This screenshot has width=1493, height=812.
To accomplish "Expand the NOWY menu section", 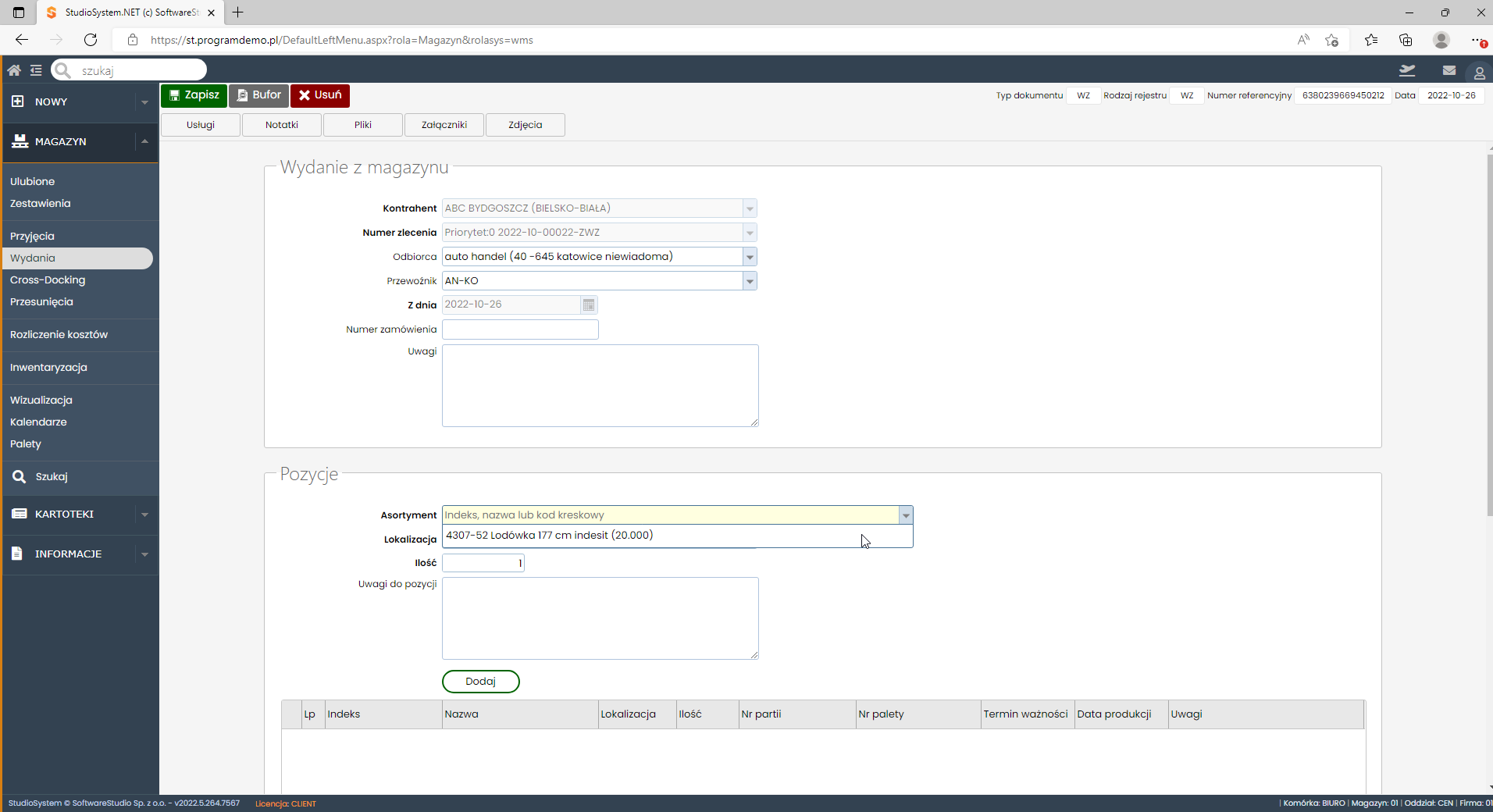I will coord(144,102).
